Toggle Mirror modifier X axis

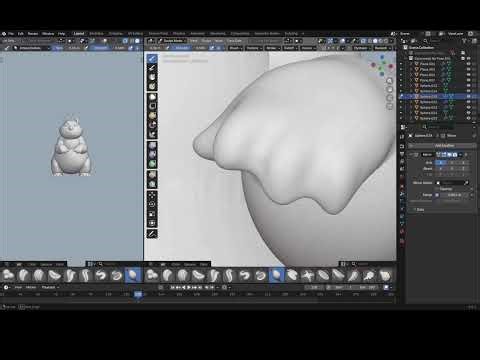point(441,163)
